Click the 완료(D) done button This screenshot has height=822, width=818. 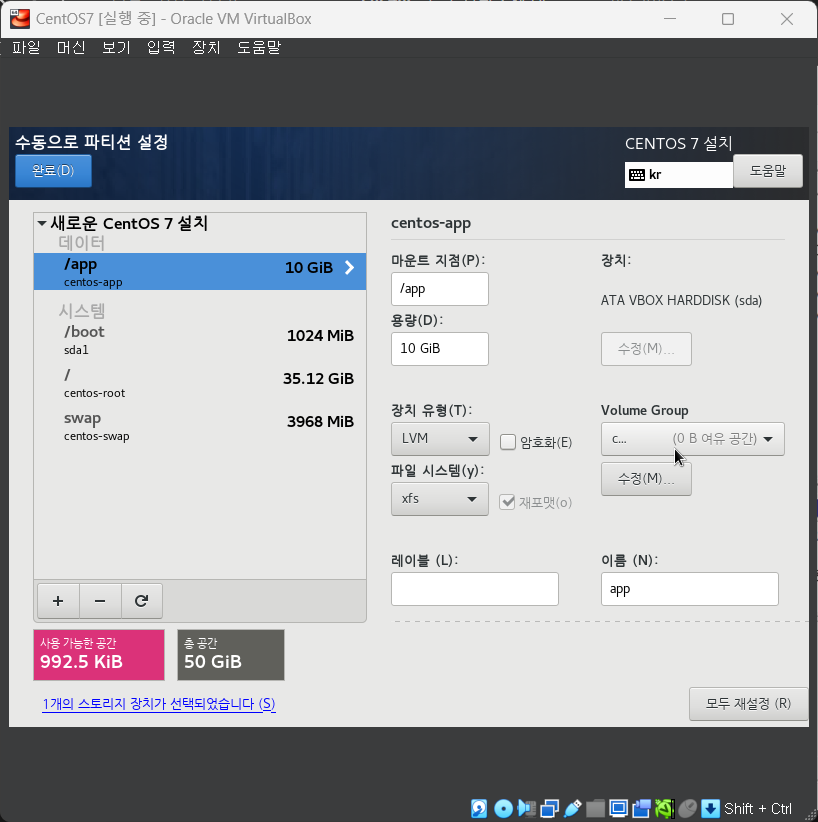point(53,171)
